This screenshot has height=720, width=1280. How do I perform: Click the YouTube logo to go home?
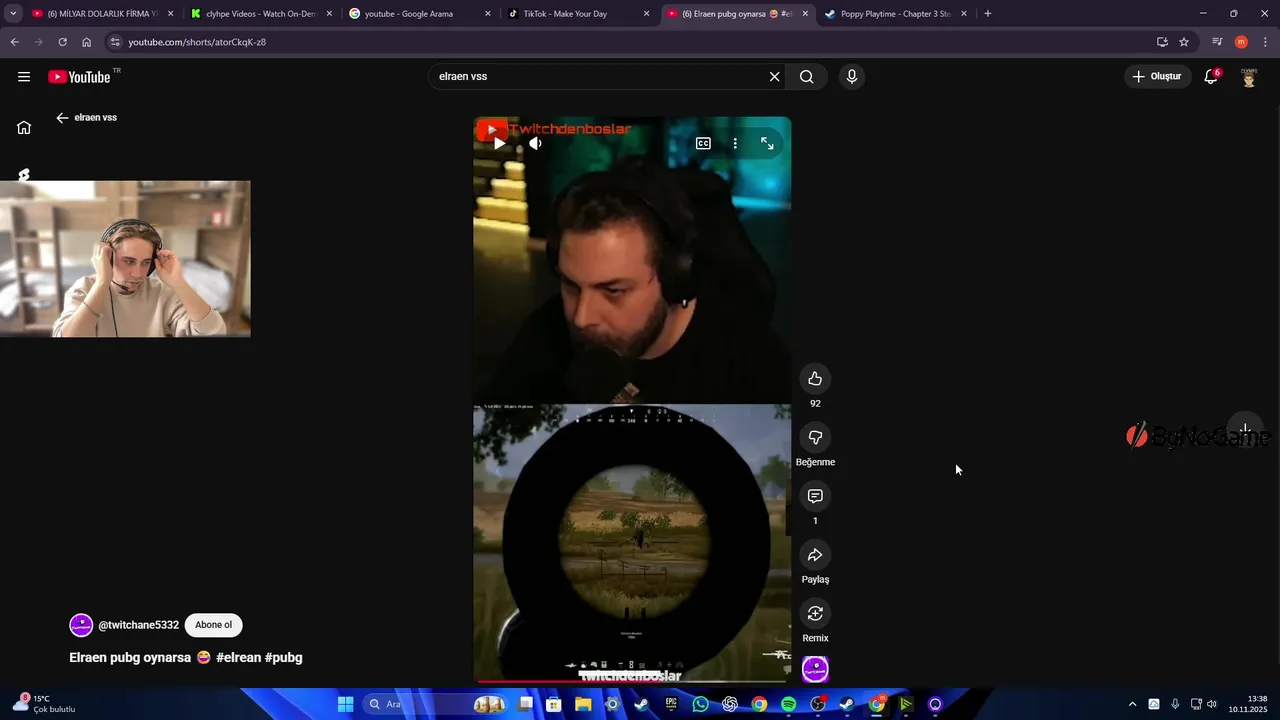[79, 77]
